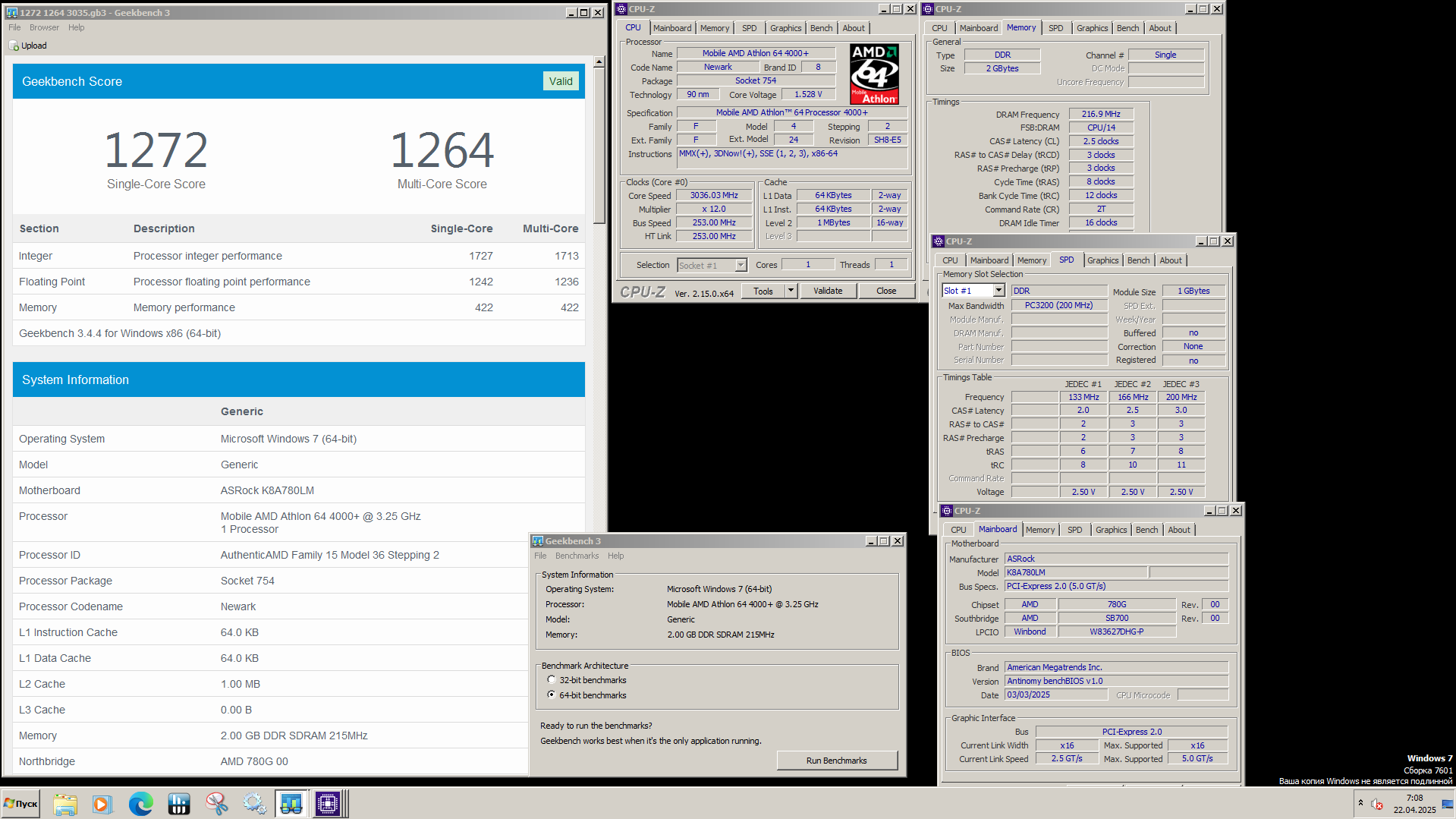Click the title bar icon of the CPU-Z Mainboard window
Image resolution: width=1456 pixels, height=819 pixels.
(947, 511)
